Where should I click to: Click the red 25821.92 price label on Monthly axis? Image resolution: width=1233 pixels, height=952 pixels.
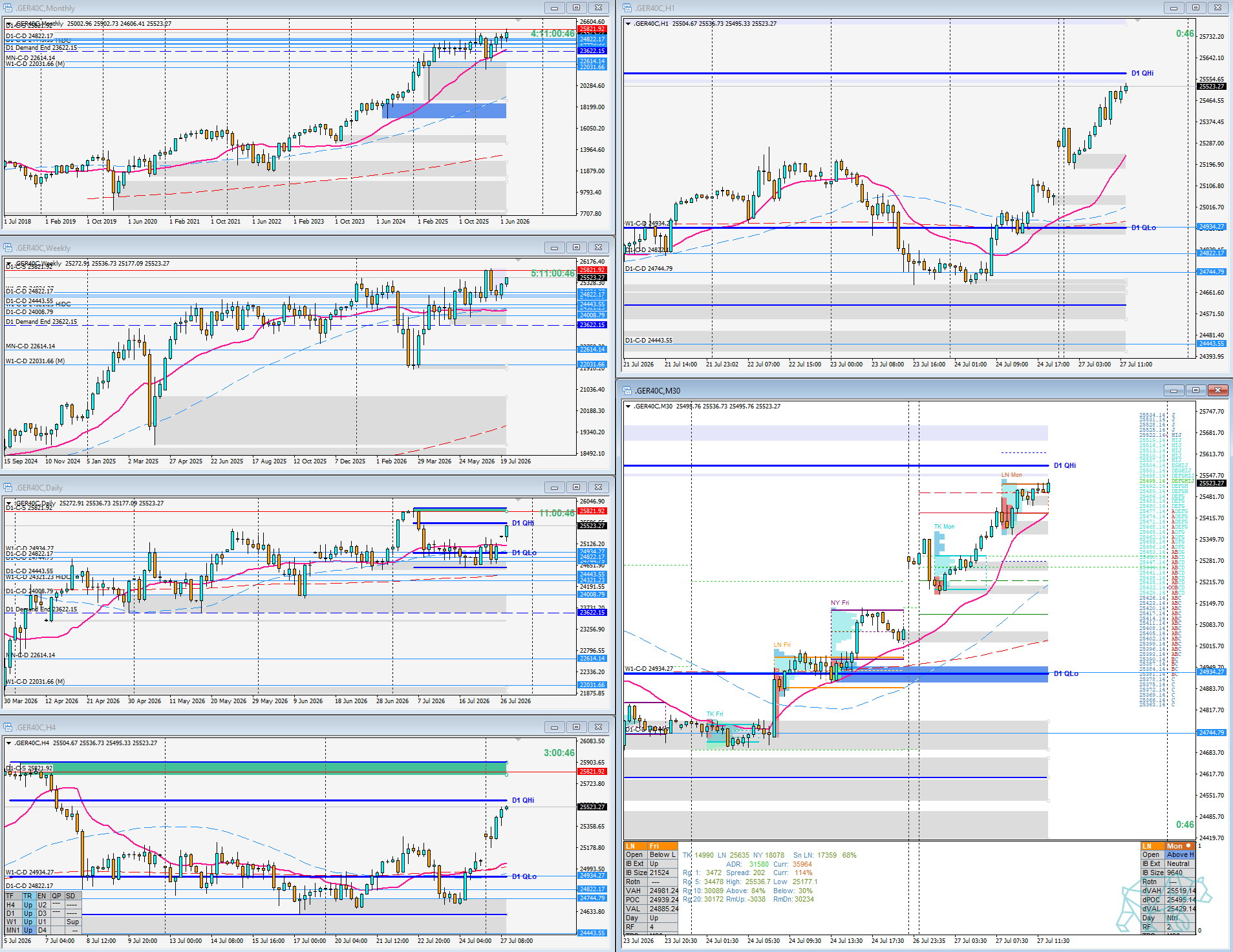(x=592, y=29)
